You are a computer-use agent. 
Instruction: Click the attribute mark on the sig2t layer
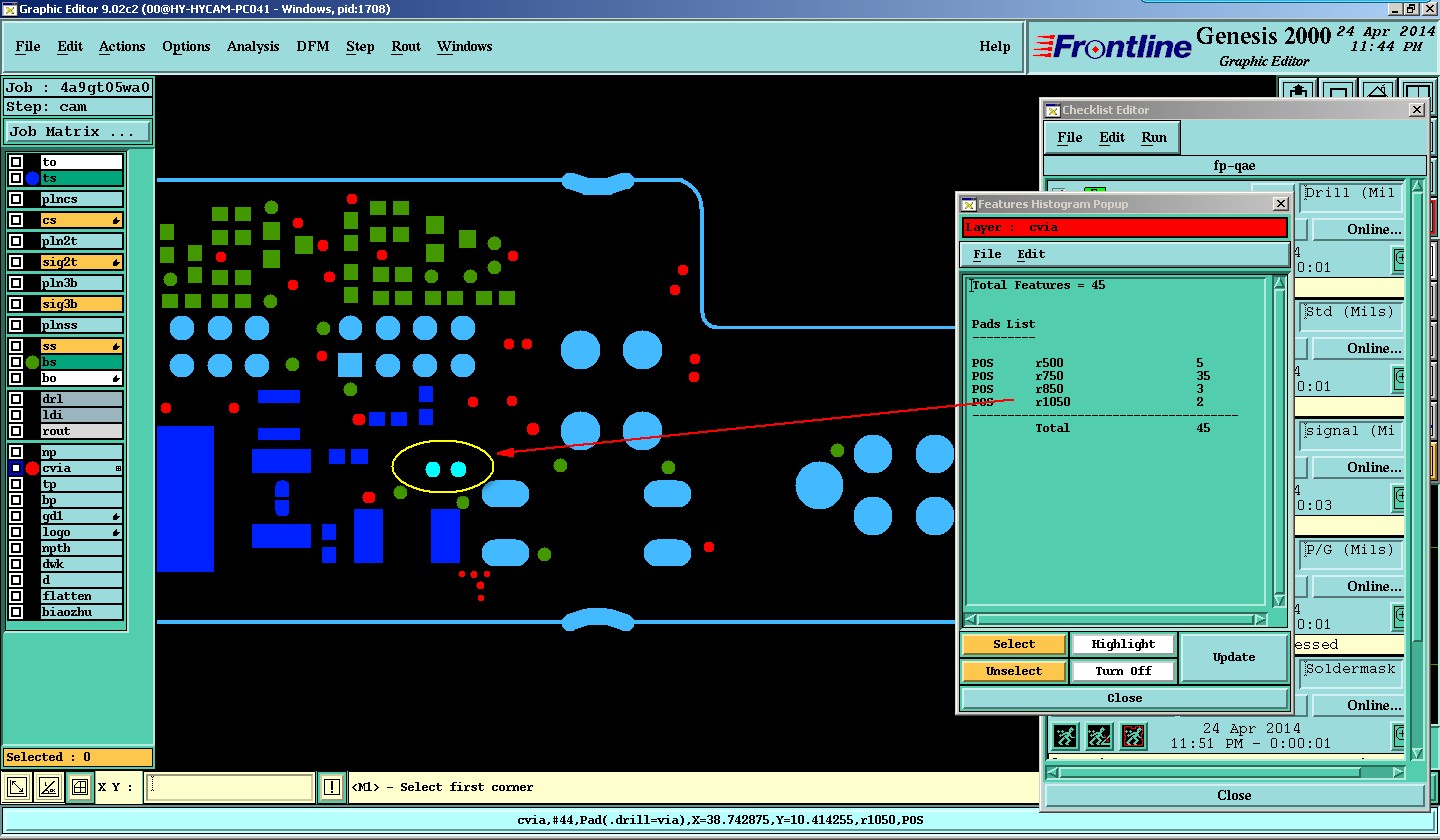point(117,262)
